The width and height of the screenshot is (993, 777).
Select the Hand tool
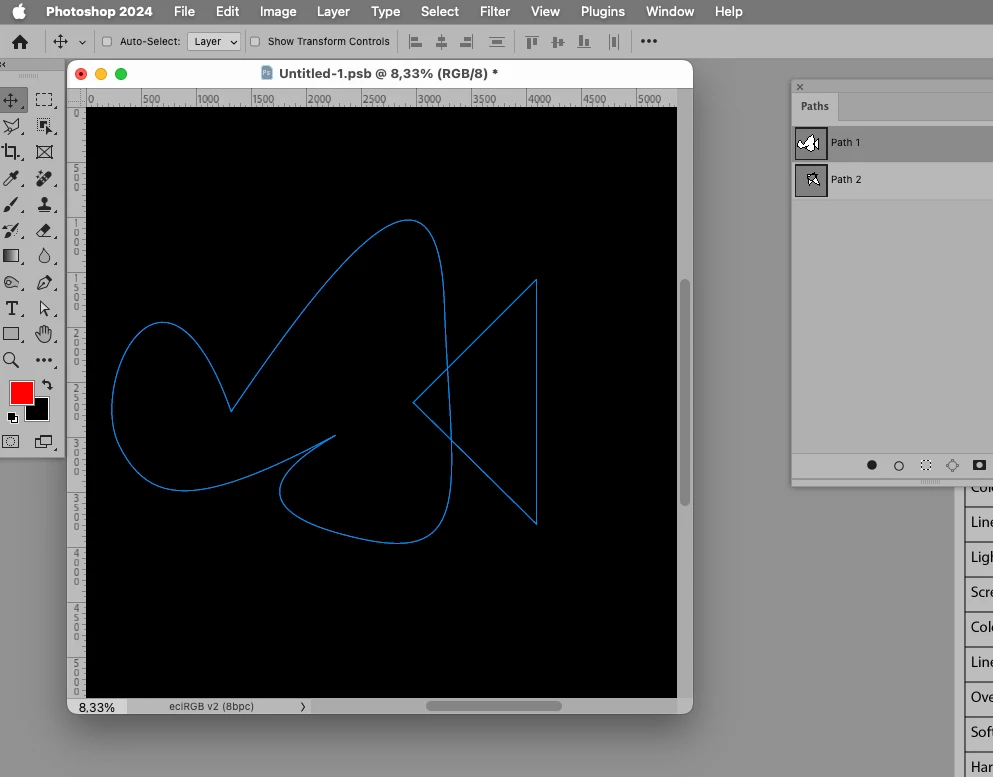[44, 334]
